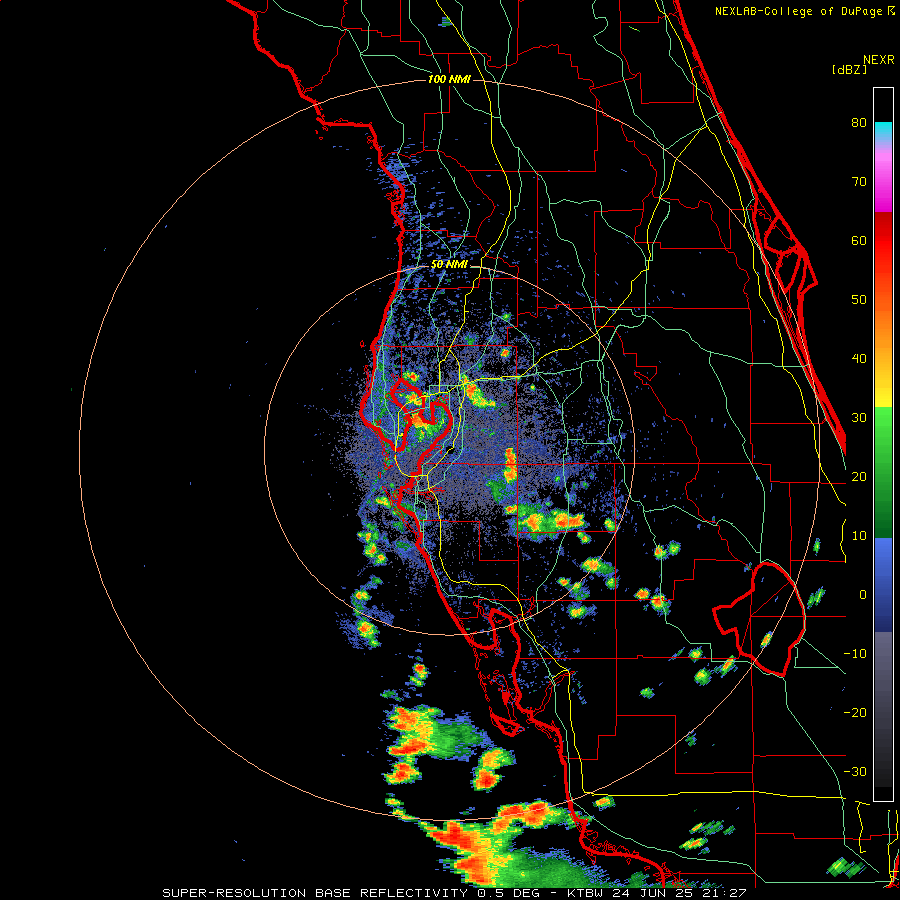The width and height of the screenshot is (900, 900).
Task: Click the -10 value on dBZ scale
Action: coord(855,654)
